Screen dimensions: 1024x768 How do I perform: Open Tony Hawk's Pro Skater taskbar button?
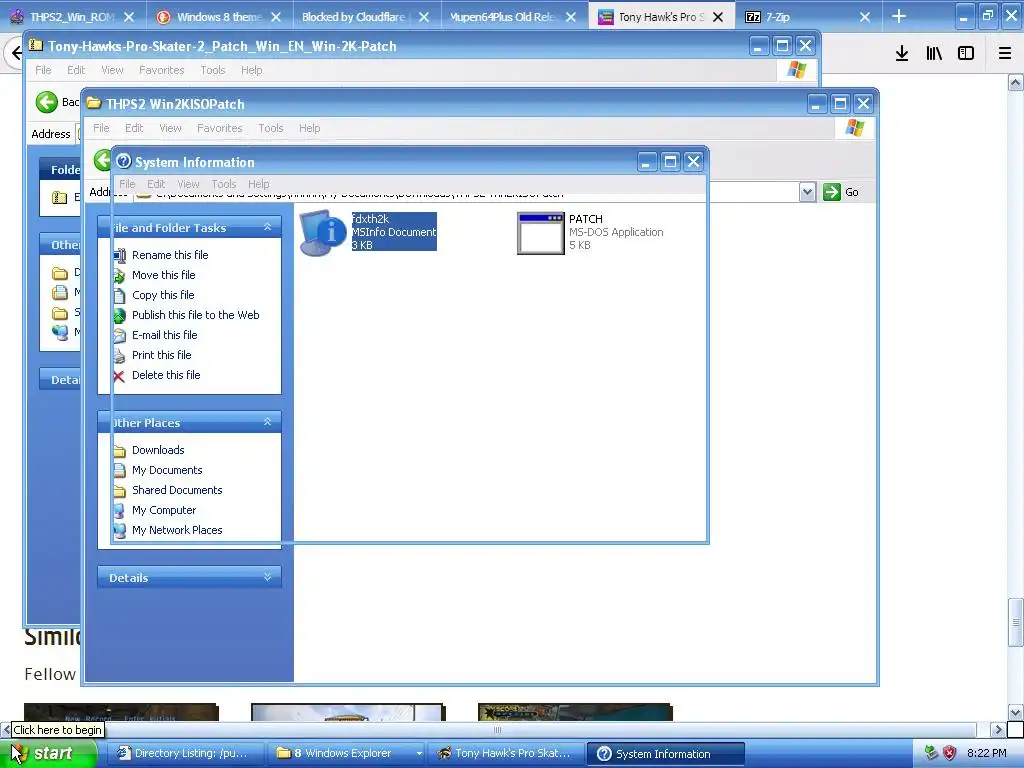pyautogui.click(x=505, y=754)
